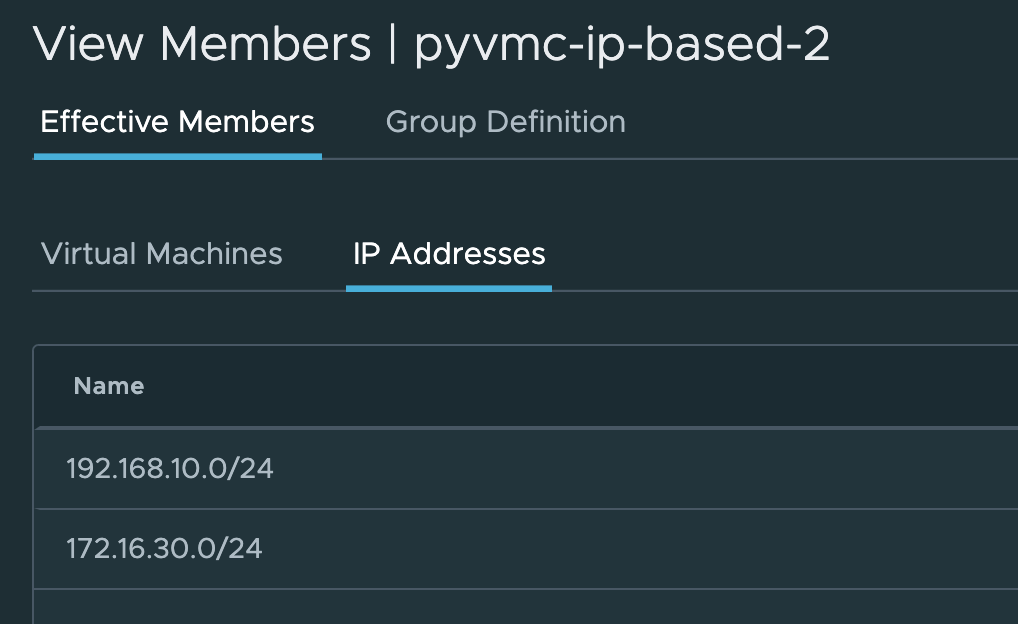This screenshot has height=624, width=1018.
Task: Click blank space in the 172.16.30.0/24 row
Action: [x=650, y=548]
